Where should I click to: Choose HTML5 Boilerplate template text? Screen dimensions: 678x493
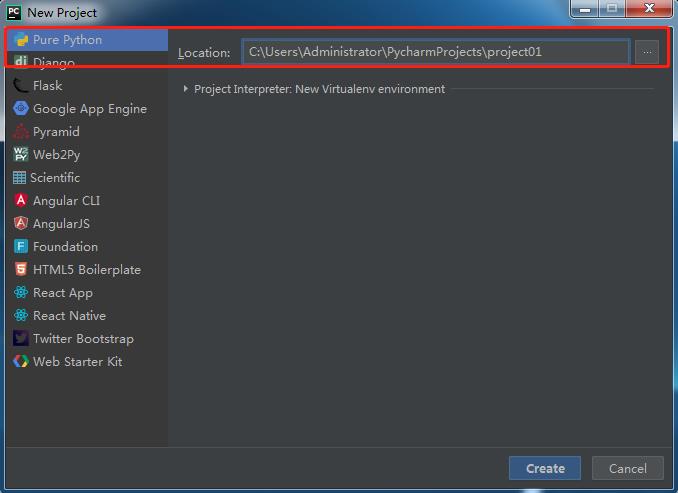(x=87, y=270)
